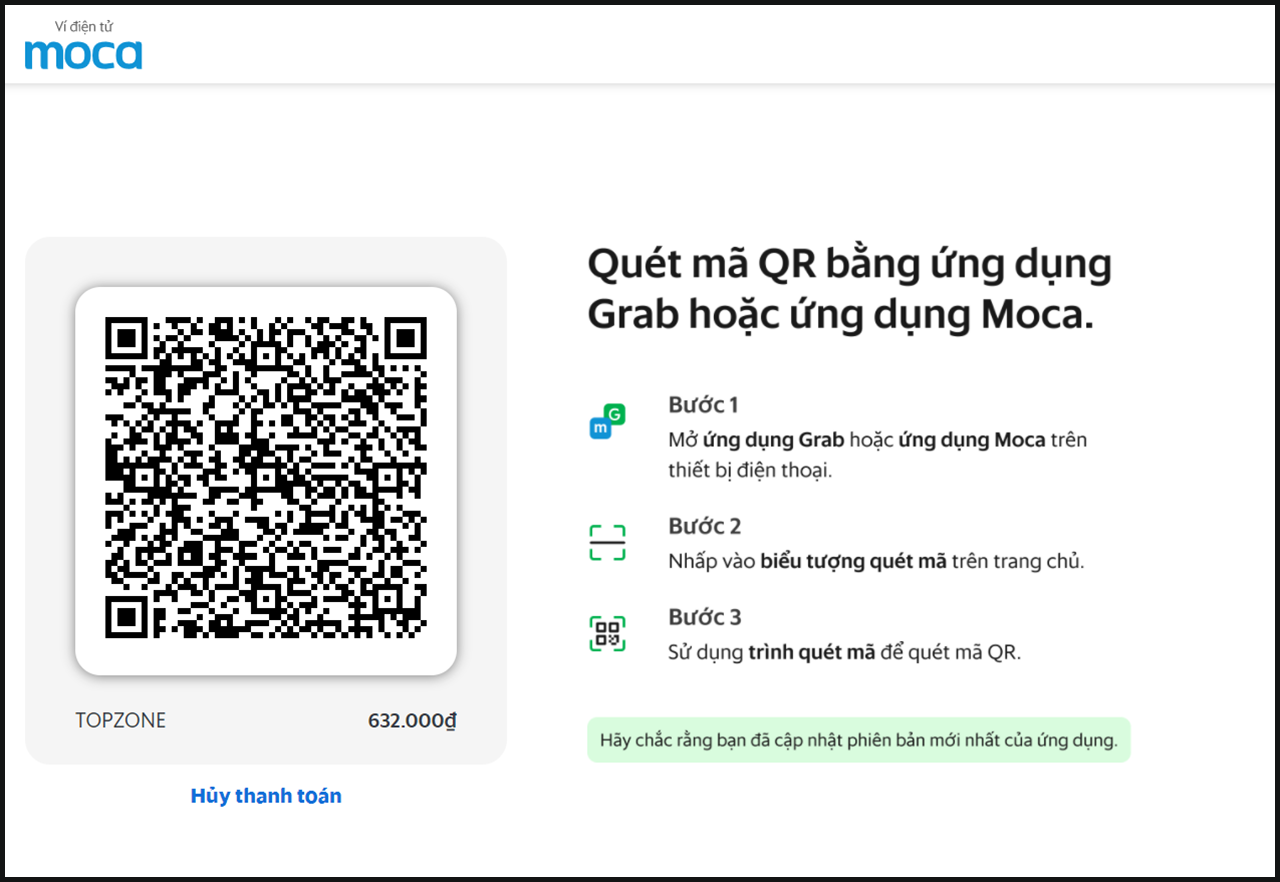This screenshot has width=1280, height=882.
Task: Click the gray payment card background
Action: (x=266, y=500)
